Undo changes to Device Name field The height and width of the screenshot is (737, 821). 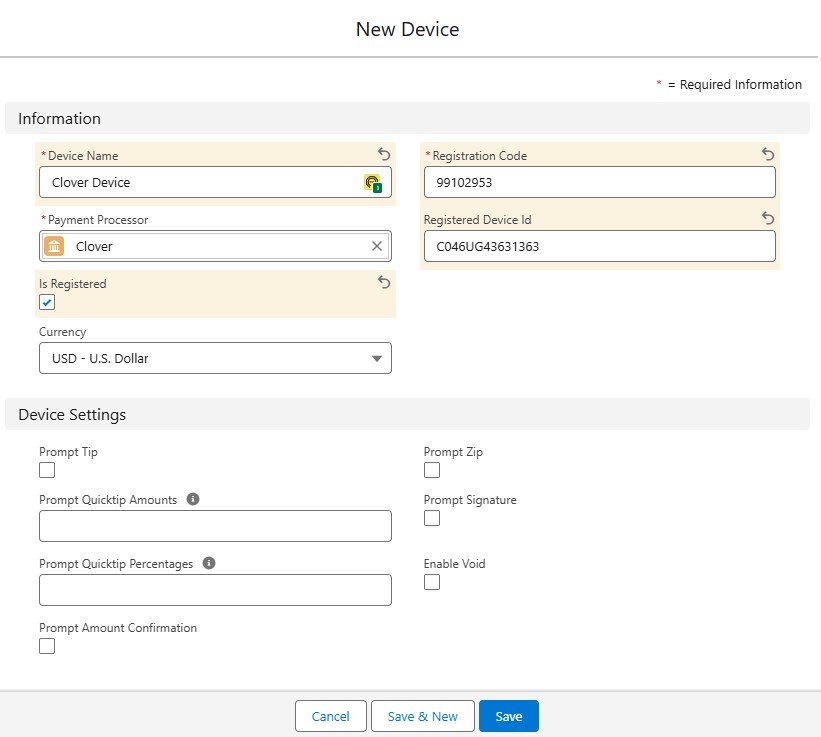click(384, 154)
